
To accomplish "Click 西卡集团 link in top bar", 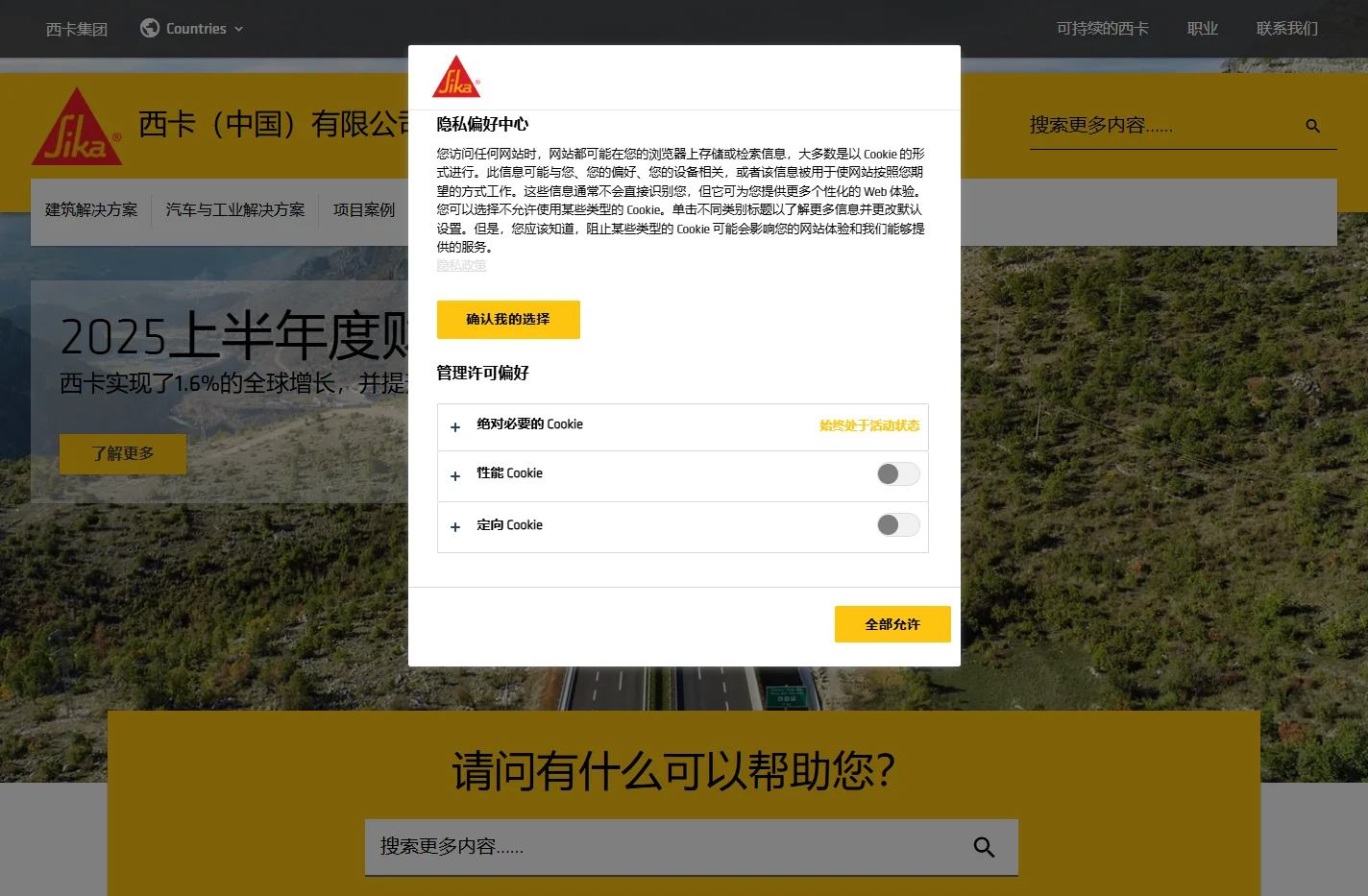I will click(x=77, y=29).
